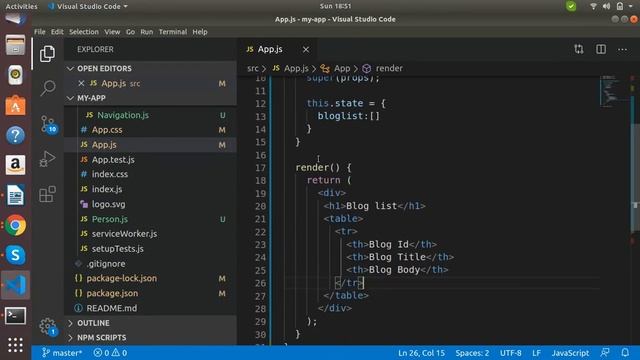Click the notifications bell in status bar

coord(625,353)
